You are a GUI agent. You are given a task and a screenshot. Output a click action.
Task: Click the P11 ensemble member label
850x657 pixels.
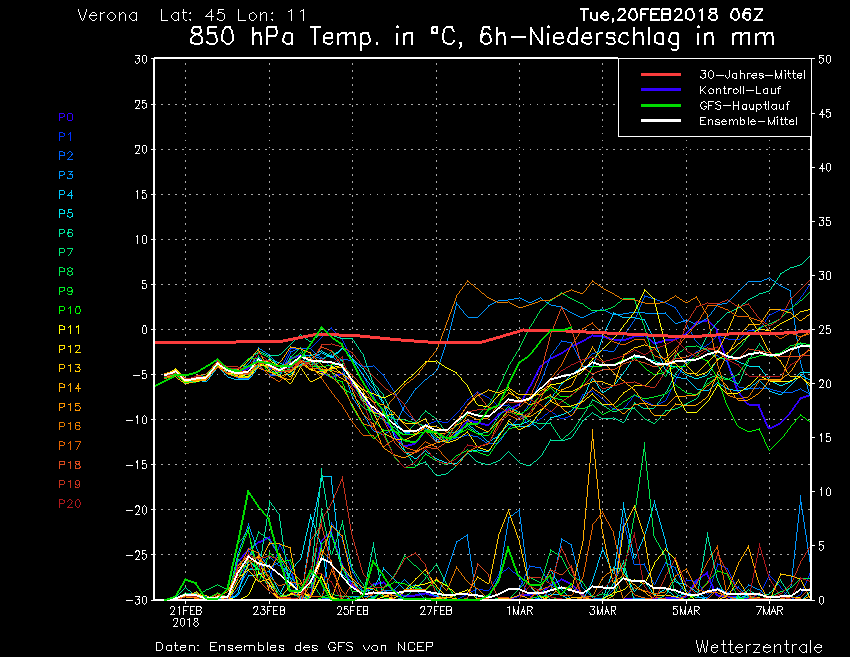(69, 330)
